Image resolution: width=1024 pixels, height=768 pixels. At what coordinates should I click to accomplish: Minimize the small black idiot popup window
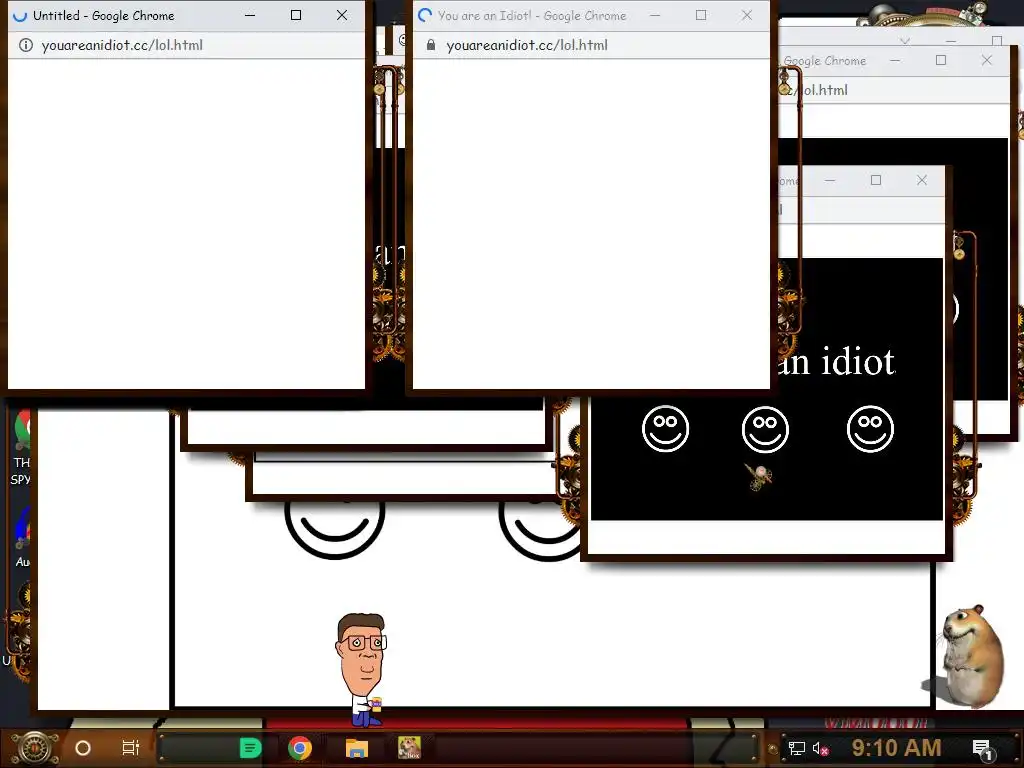(830, 180)
